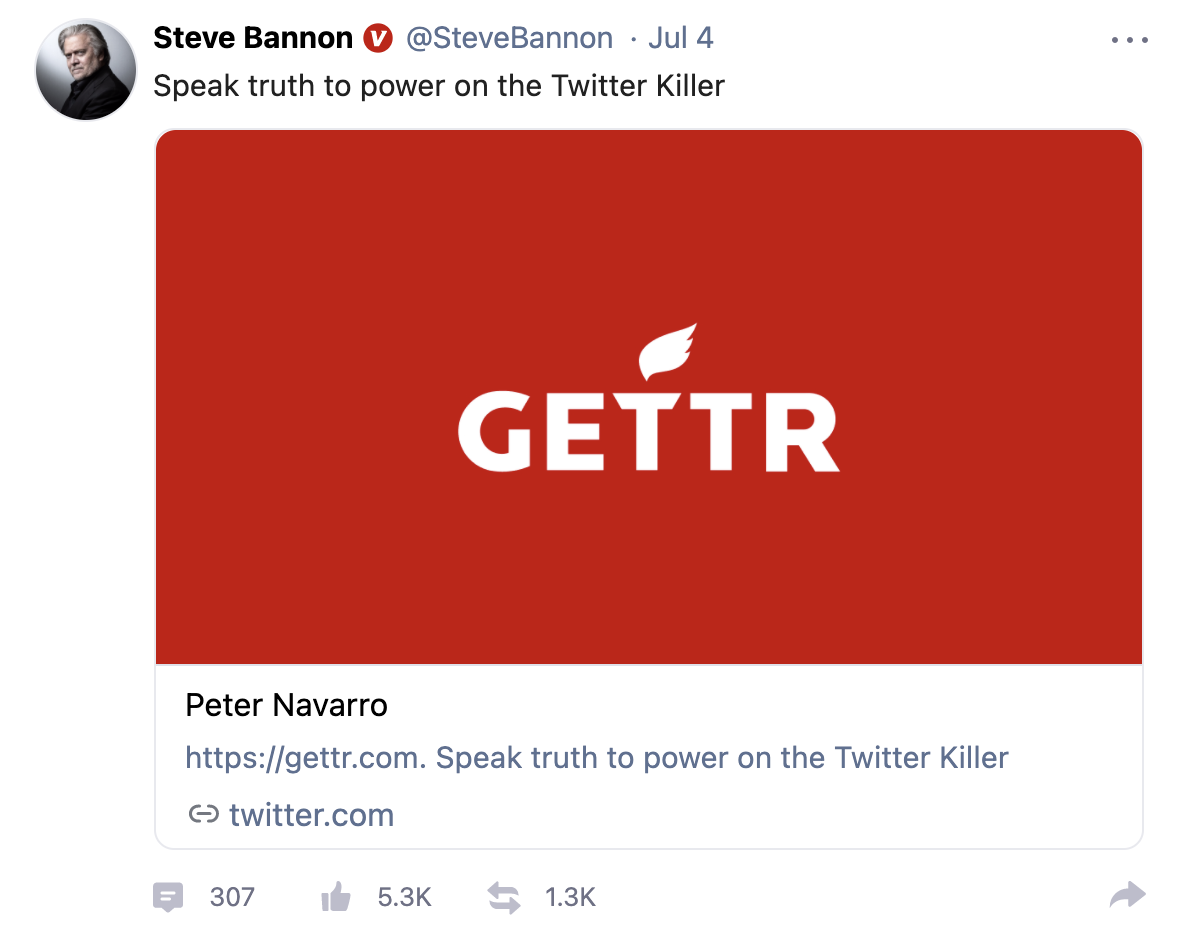This screenshot has width=1182, height=928.
Task: Open the Steve Bannon display name
Action: coord(253,38)
